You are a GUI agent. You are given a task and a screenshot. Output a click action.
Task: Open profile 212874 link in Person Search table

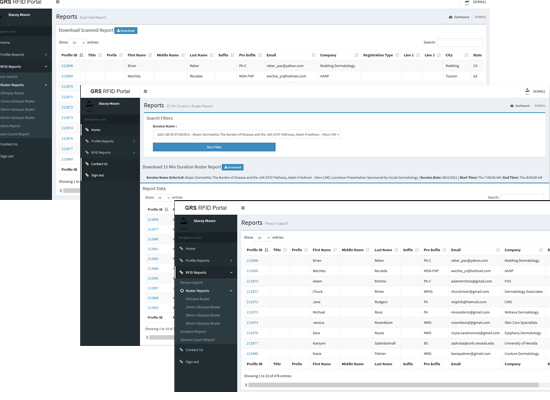tap(252, 322)
